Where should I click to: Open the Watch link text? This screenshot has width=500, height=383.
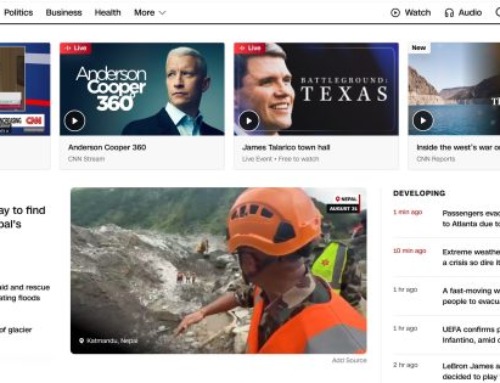tap(418, 13)
